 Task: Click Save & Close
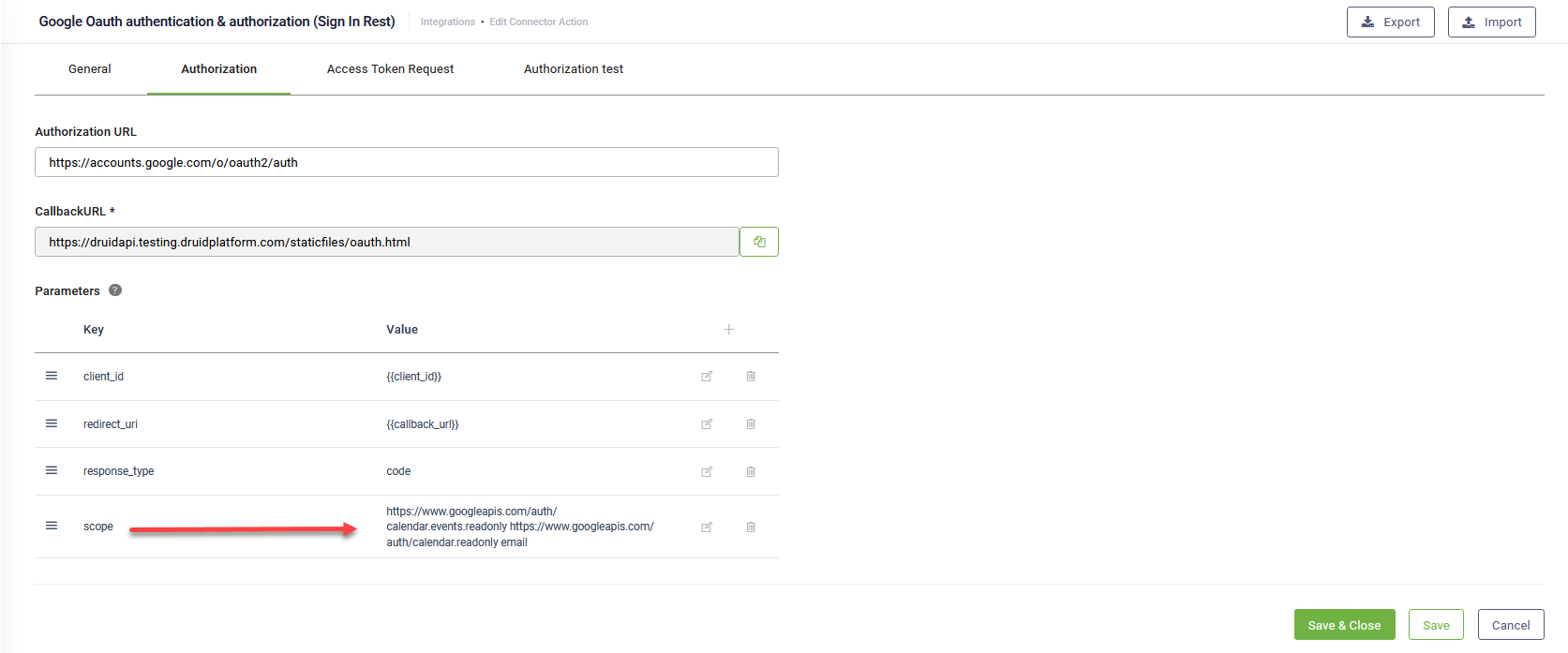1345,625
